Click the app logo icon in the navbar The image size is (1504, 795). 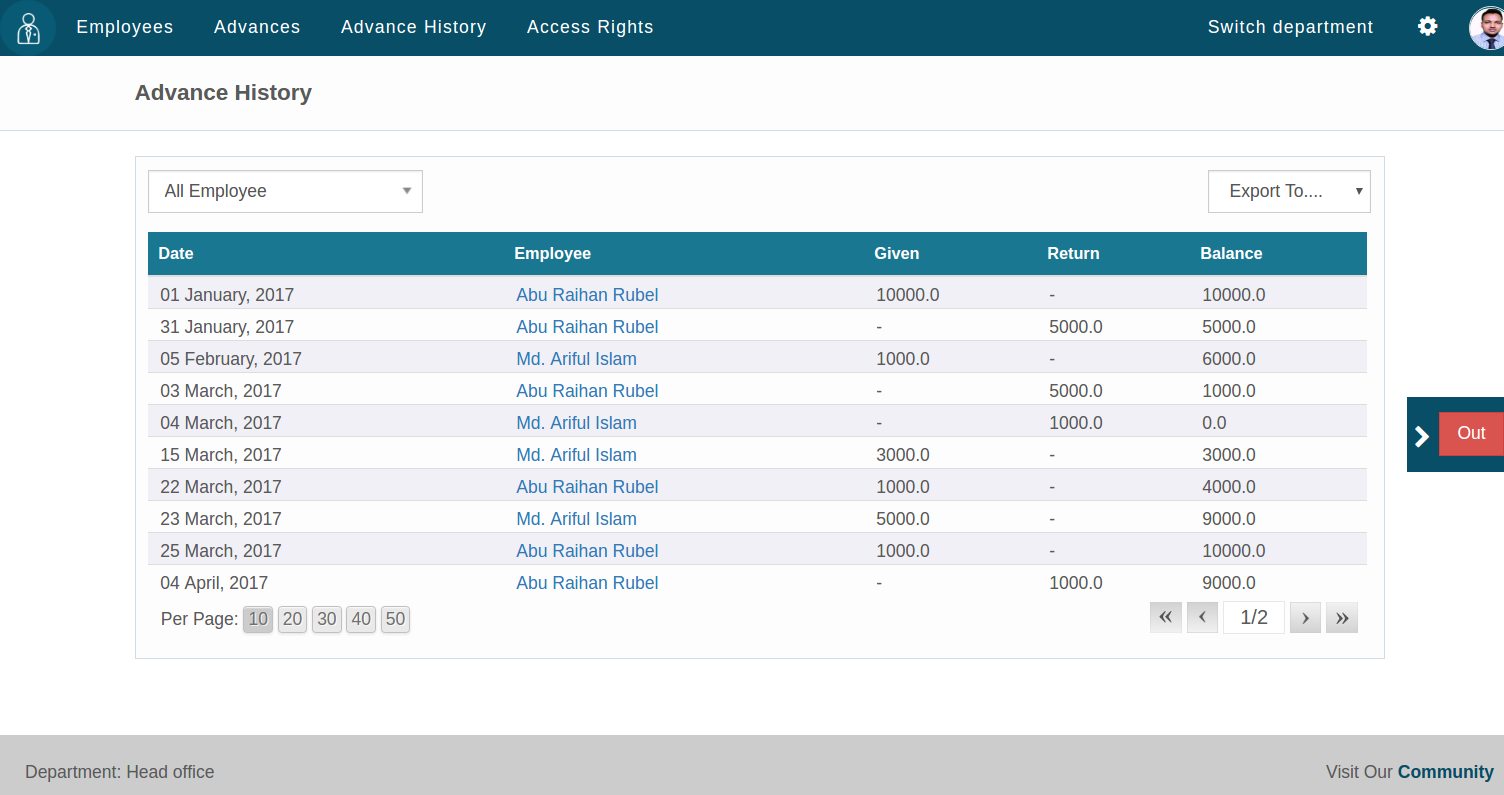(x=28, y=28)
